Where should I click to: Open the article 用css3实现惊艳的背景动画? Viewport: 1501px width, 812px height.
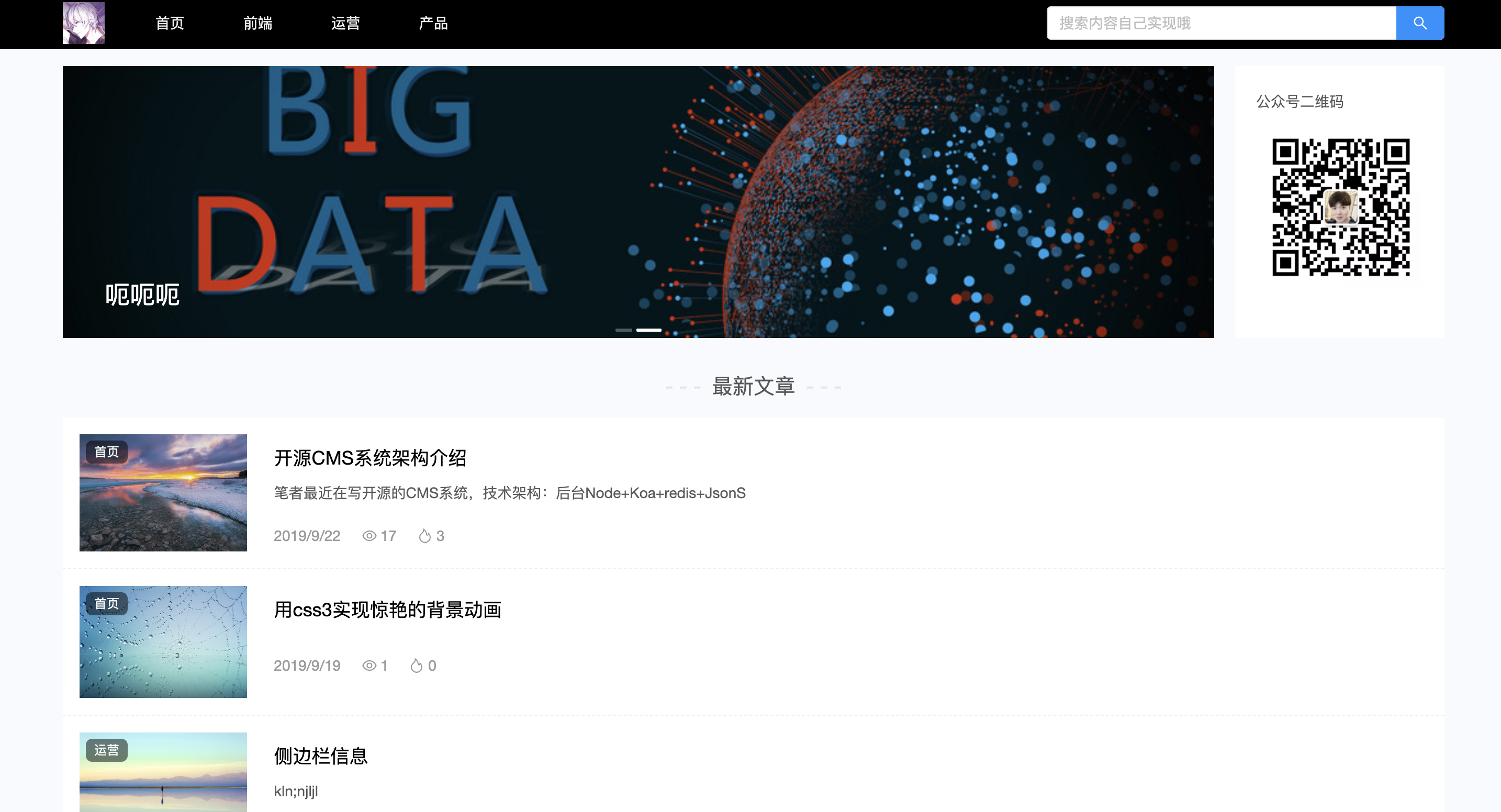pos(387,610)
